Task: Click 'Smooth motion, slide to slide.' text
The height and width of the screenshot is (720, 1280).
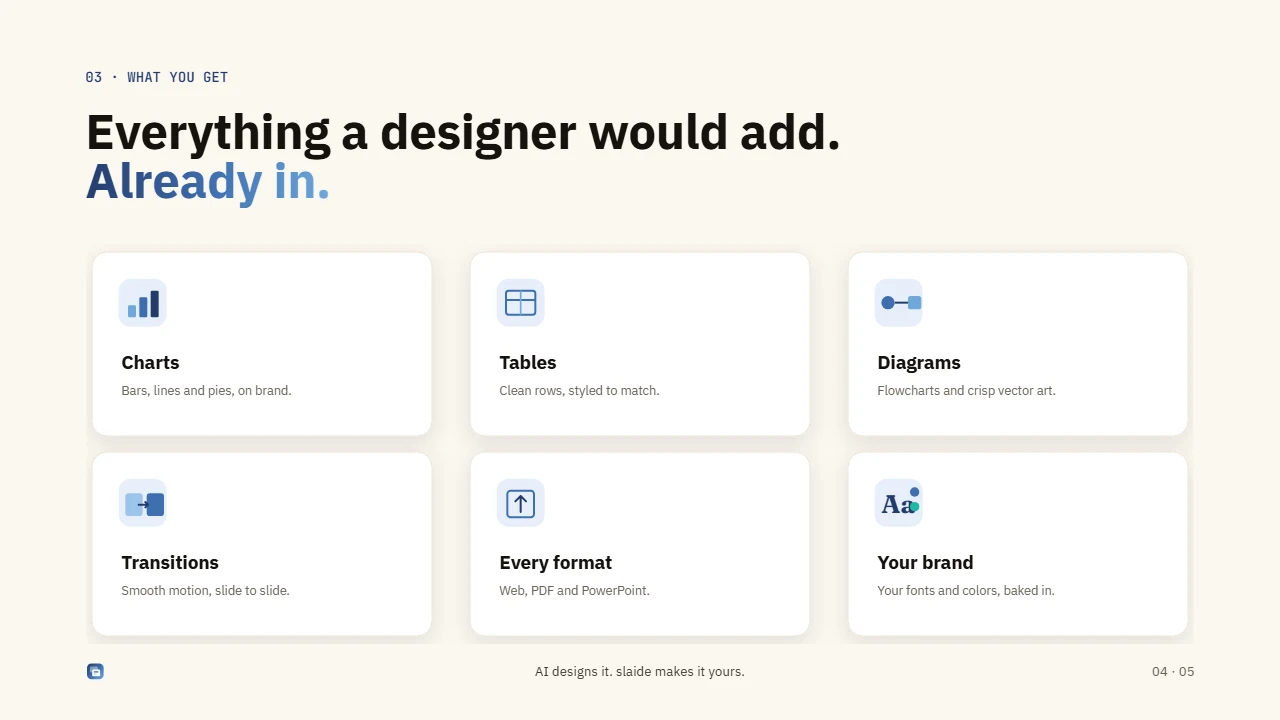Action: [205, 590]
